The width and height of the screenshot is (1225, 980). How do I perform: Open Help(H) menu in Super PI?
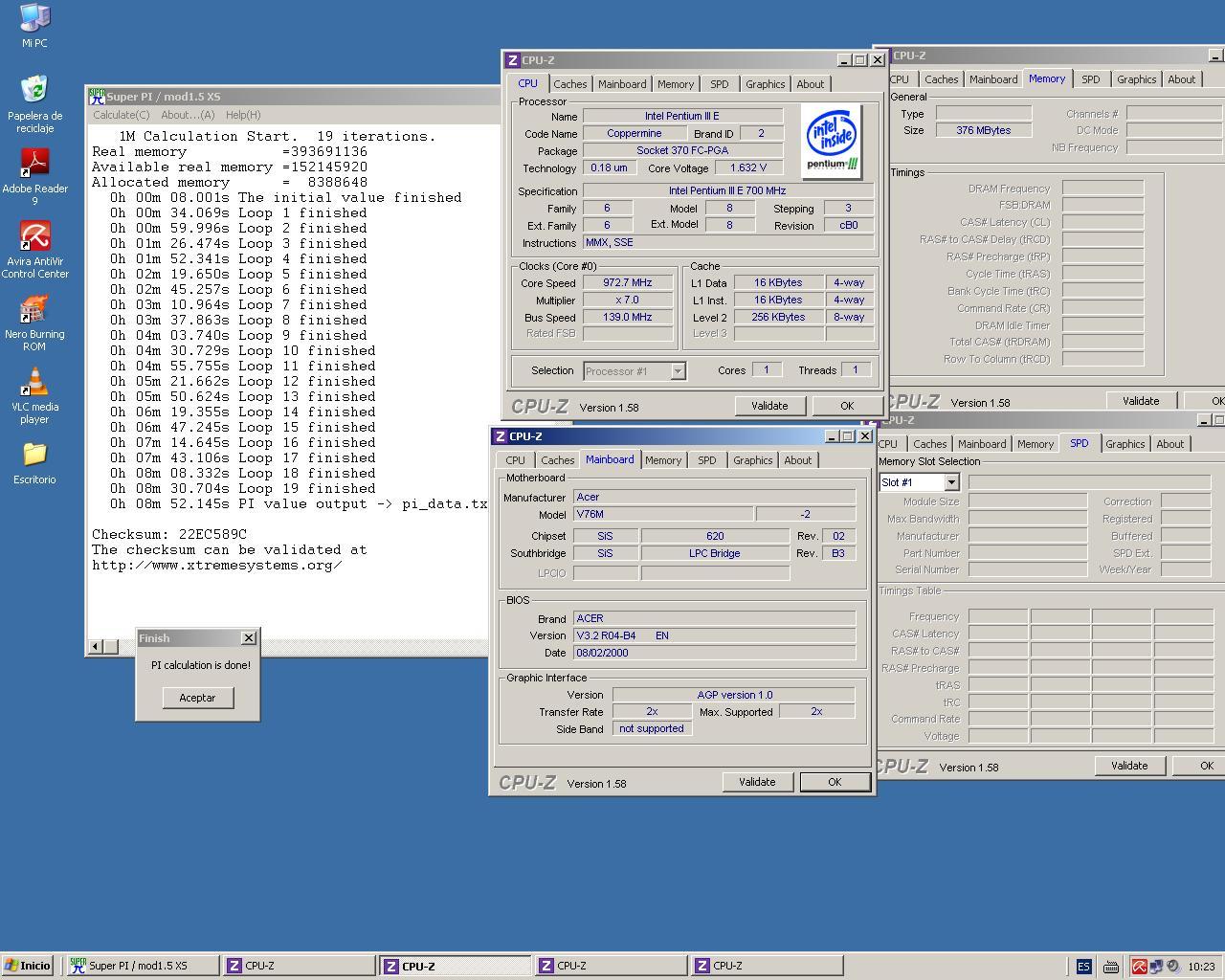243,115
